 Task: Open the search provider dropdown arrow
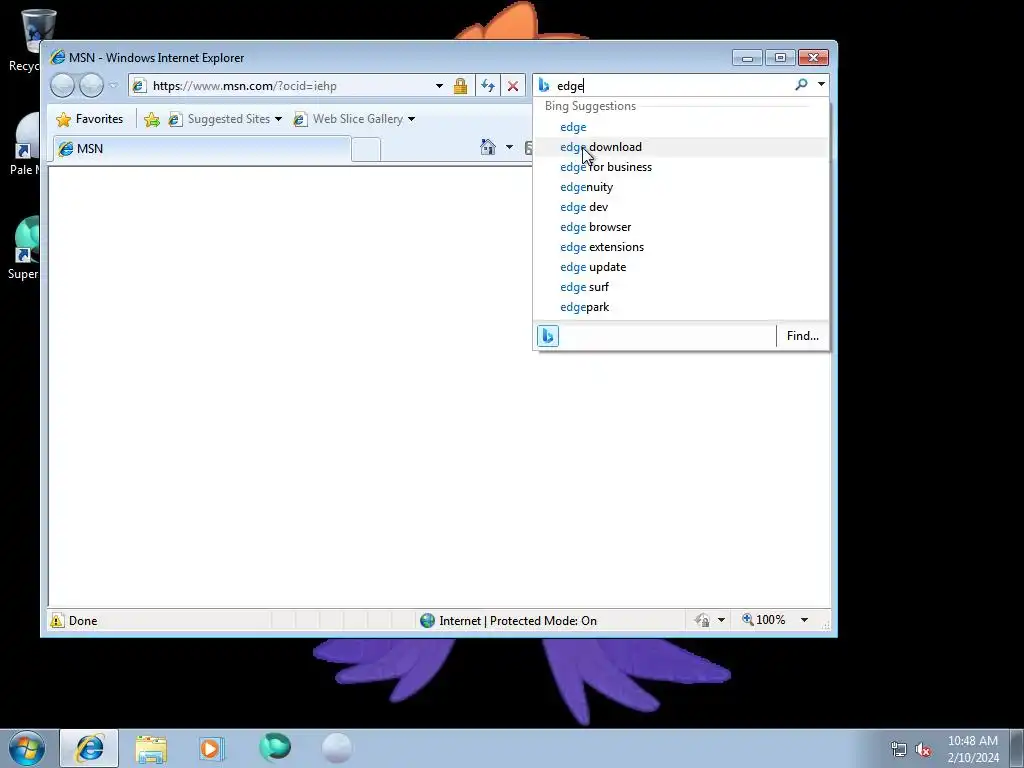click(x=821, y=84)
